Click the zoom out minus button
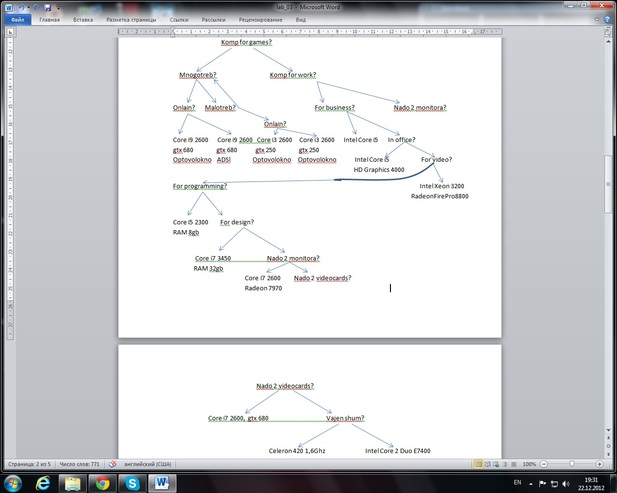 coord(543,464)
